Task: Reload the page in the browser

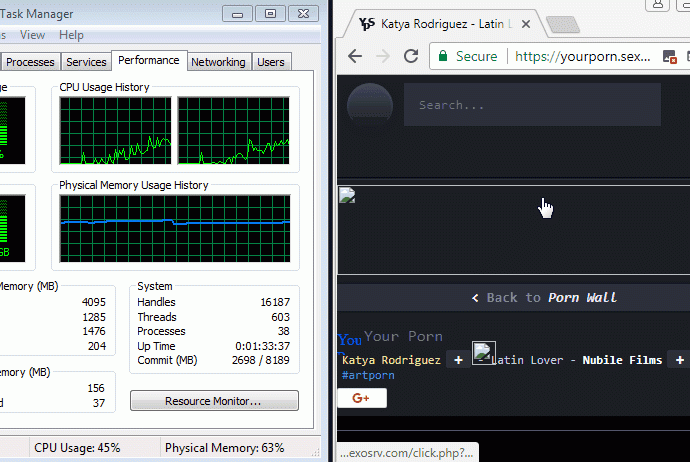Action: click(411, 56)
